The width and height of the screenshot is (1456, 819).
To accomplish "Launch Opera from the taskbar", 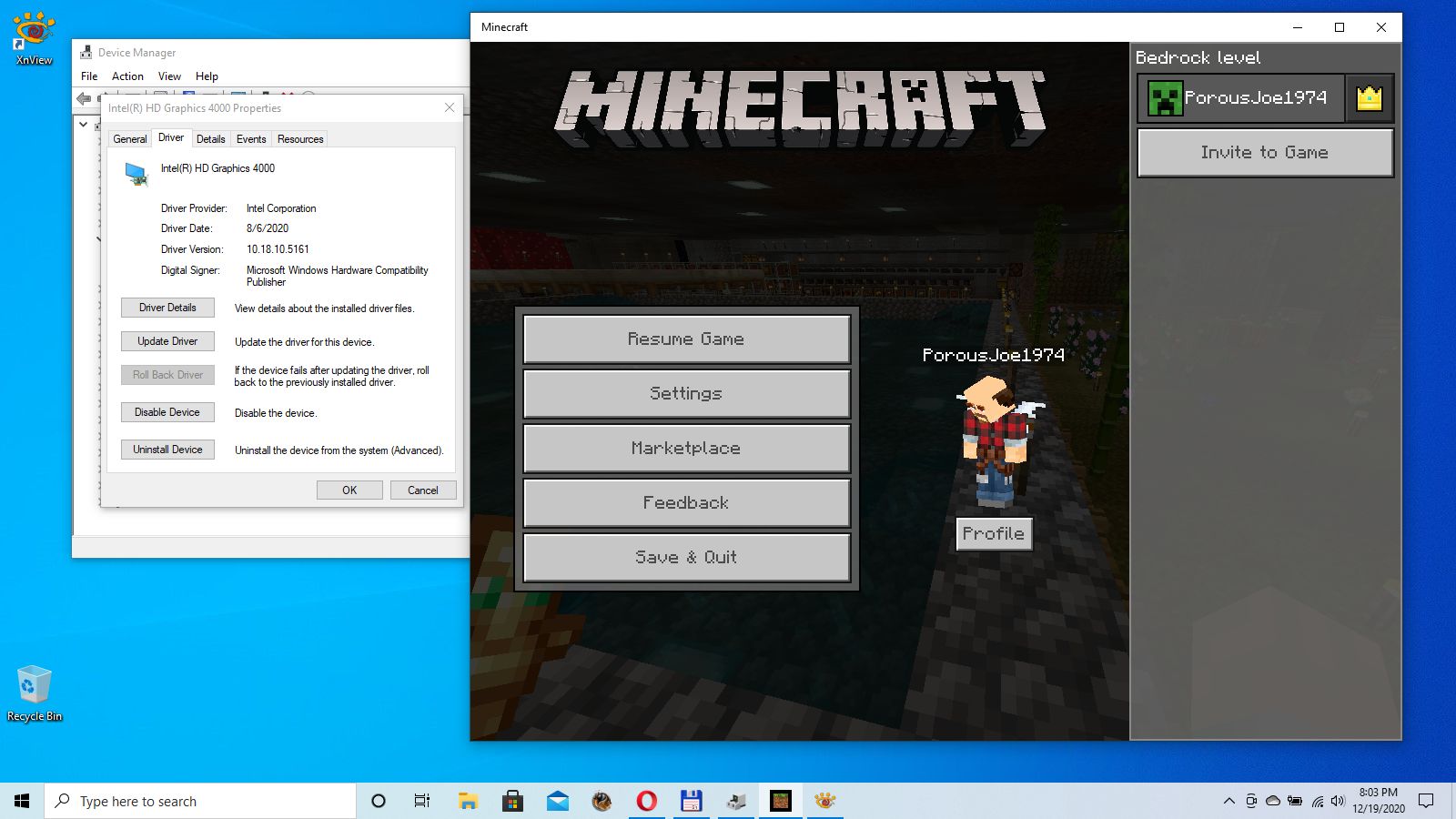I will [646, 801].
